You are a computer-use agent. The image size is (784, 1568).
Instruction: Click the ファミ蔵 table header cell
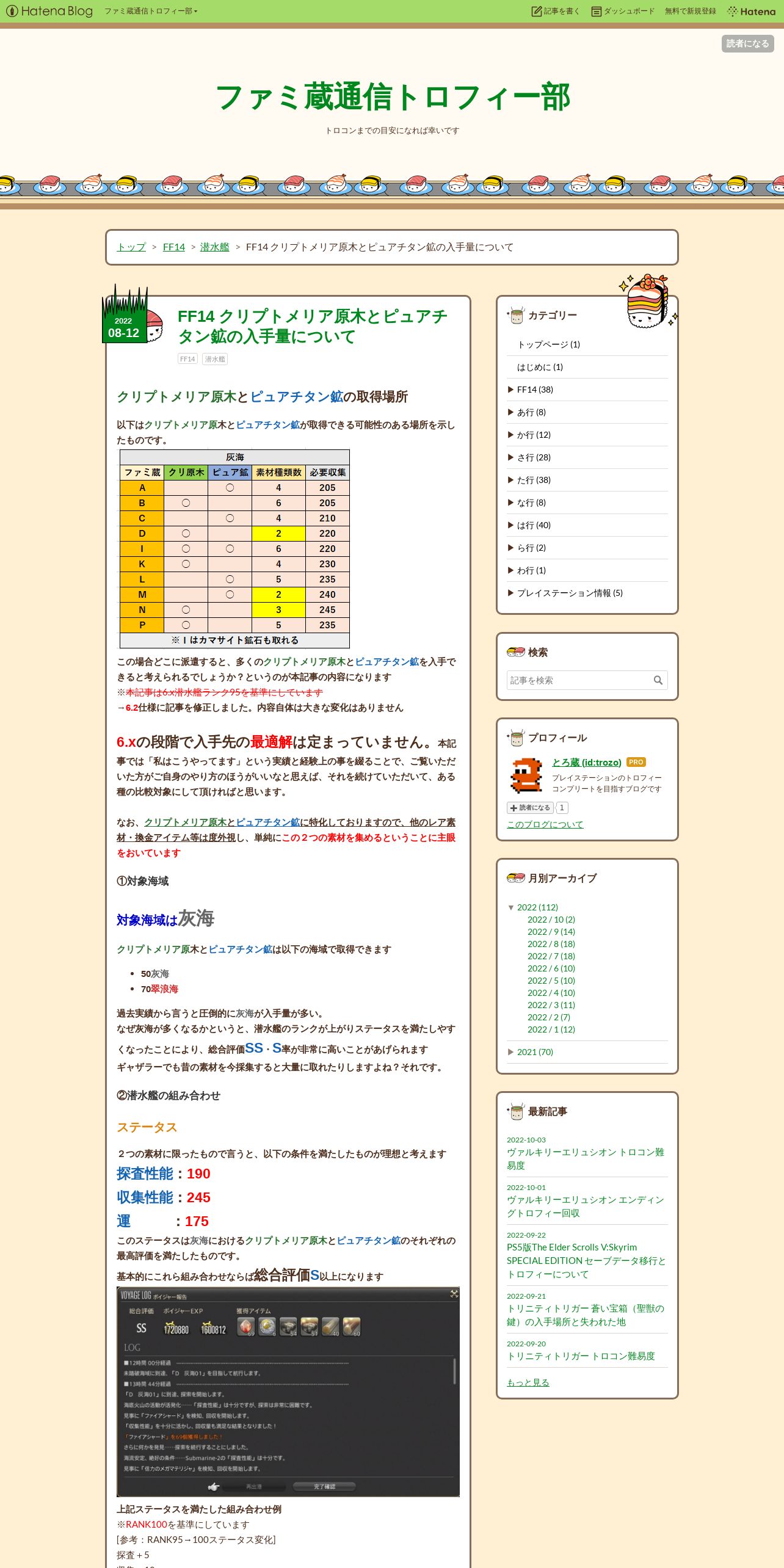142,472
